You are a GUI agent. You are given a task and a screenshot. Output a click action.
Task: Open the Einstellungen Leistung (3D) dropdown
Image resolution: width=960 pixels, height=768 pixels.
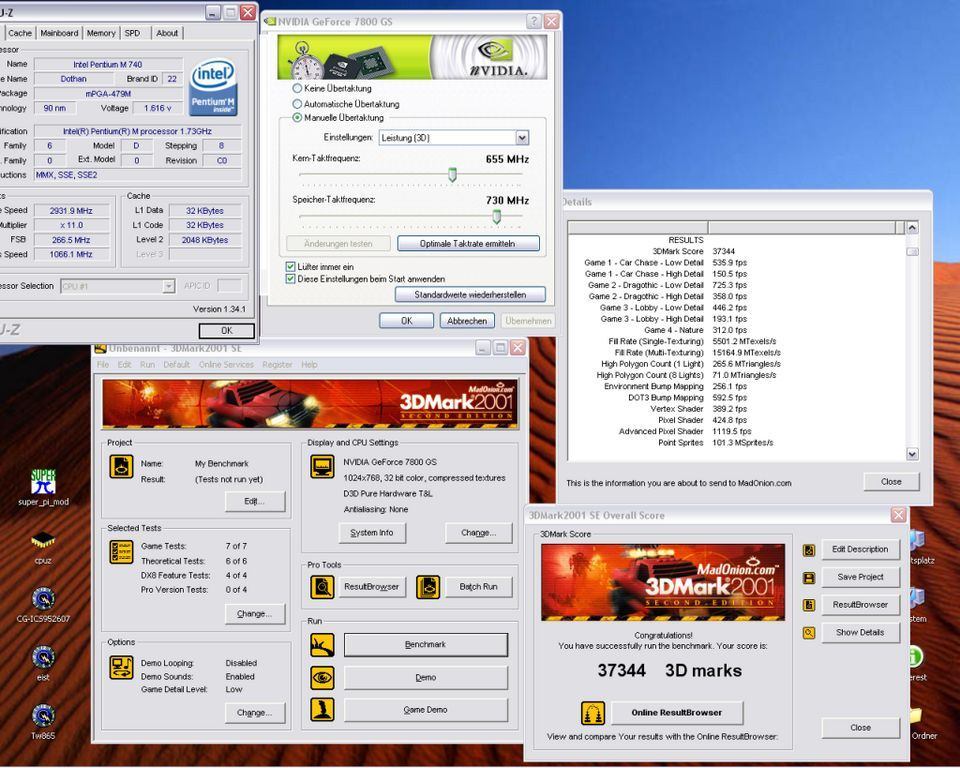454,137
